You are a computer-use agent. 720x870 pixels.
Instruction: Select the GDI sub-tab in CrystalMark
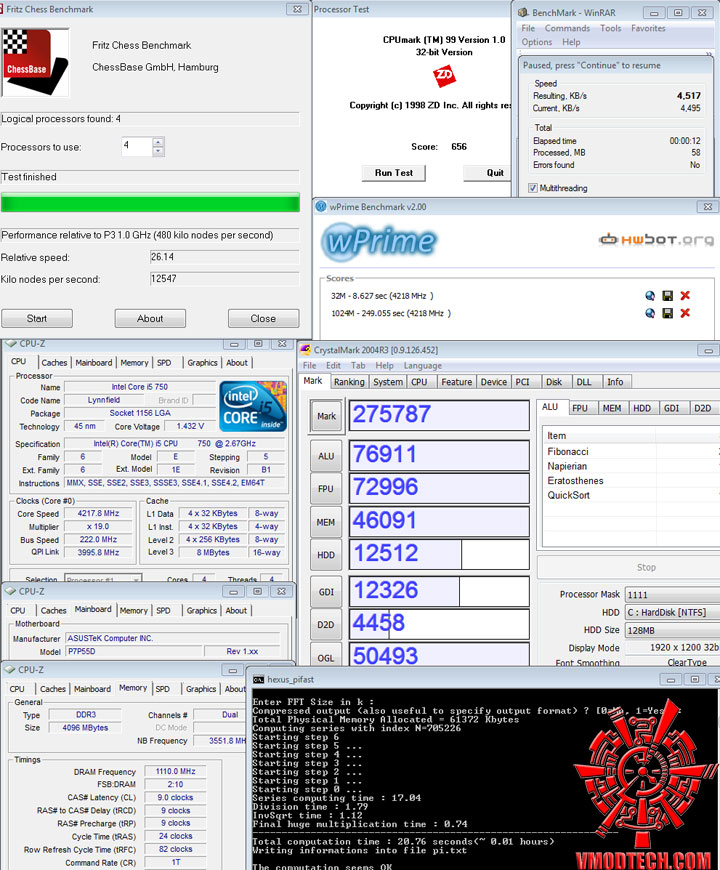coord(671,408)
